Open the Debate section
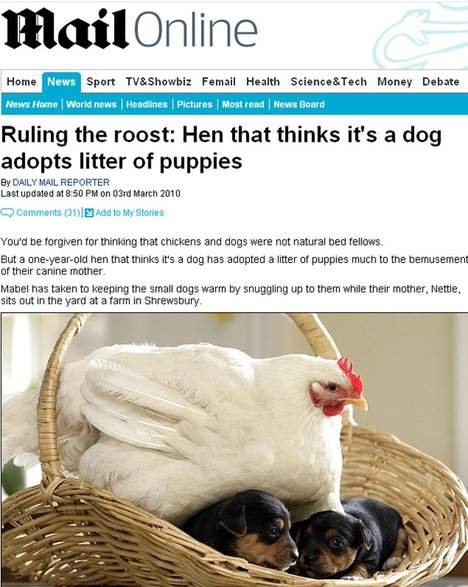This screenshot has width=468, height=587. coord(441,82)
